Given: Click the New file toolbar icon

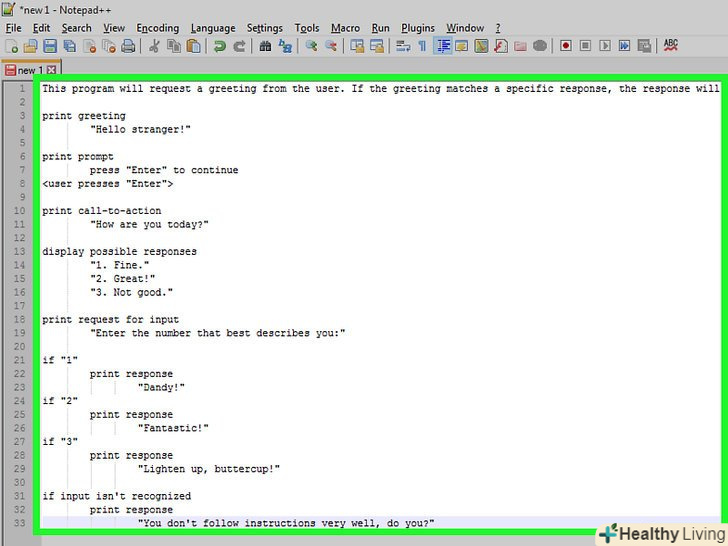Looking at the screenshot, I should [x=12, y=46].
